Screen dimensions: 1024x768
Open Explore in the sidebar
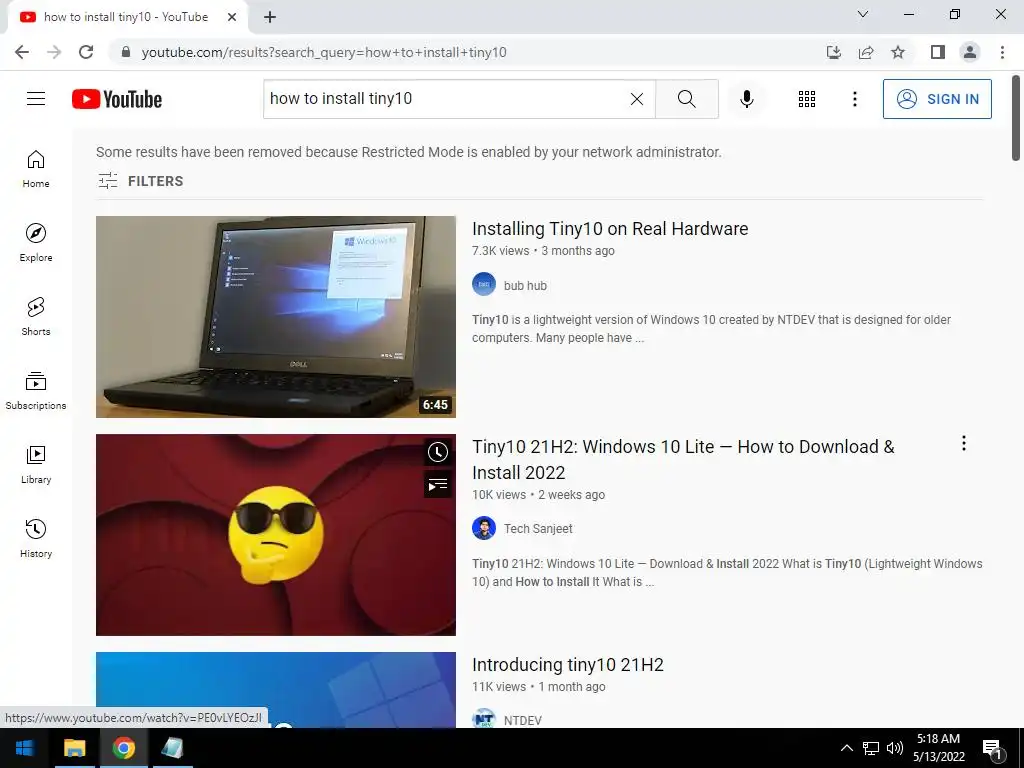click(36, 243)
